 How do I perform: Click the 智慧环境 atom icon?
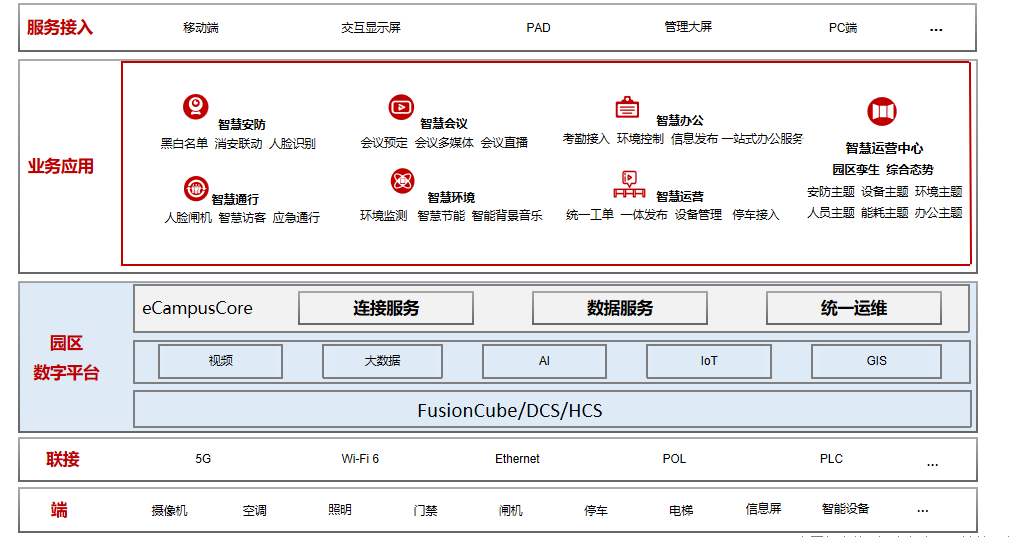(x=402, y=182)
